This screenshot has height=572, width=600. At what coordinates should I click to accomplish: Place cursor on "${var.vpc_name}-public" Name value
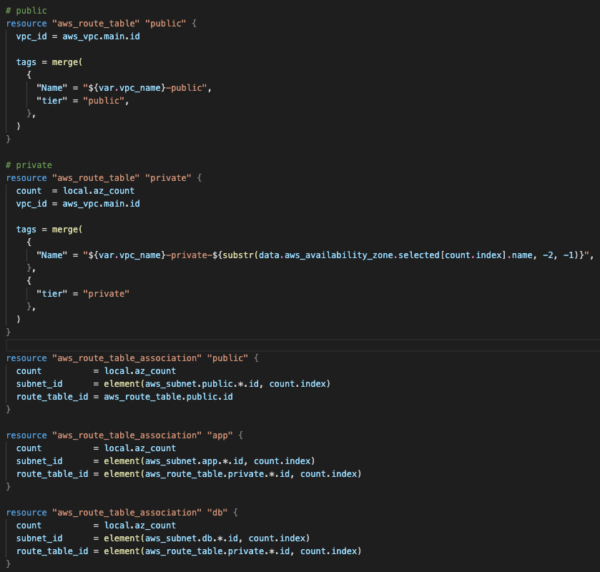(x=148, y=87)
